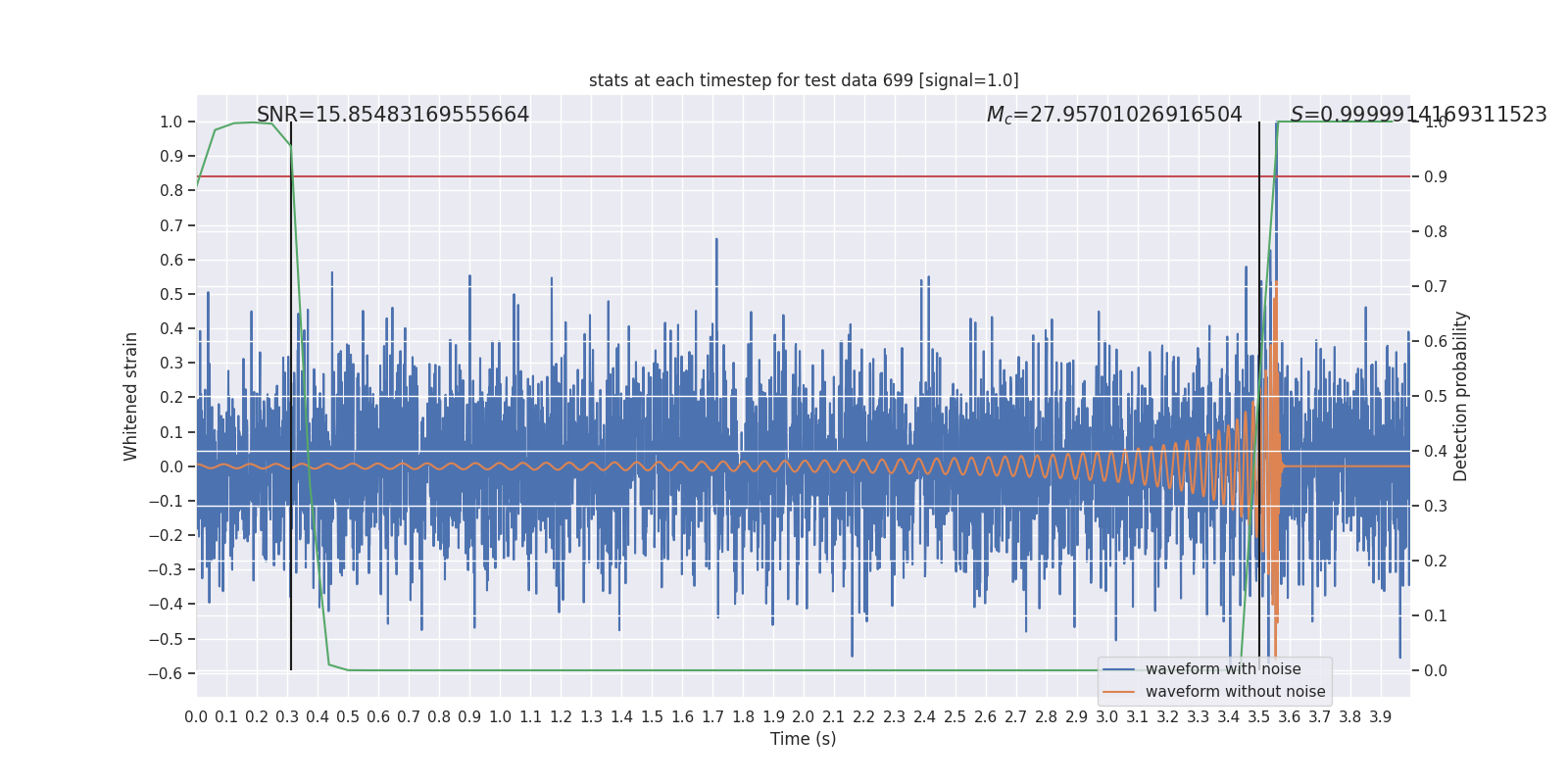Click the orange line sample in legend

pyautogui.click(x=1119, y=692)
